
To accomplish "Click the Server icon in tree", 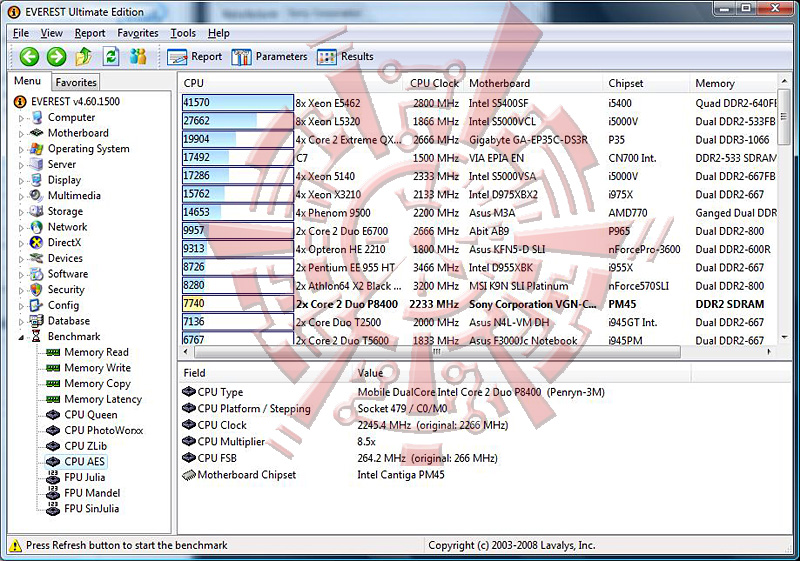I will coord(37,164).
